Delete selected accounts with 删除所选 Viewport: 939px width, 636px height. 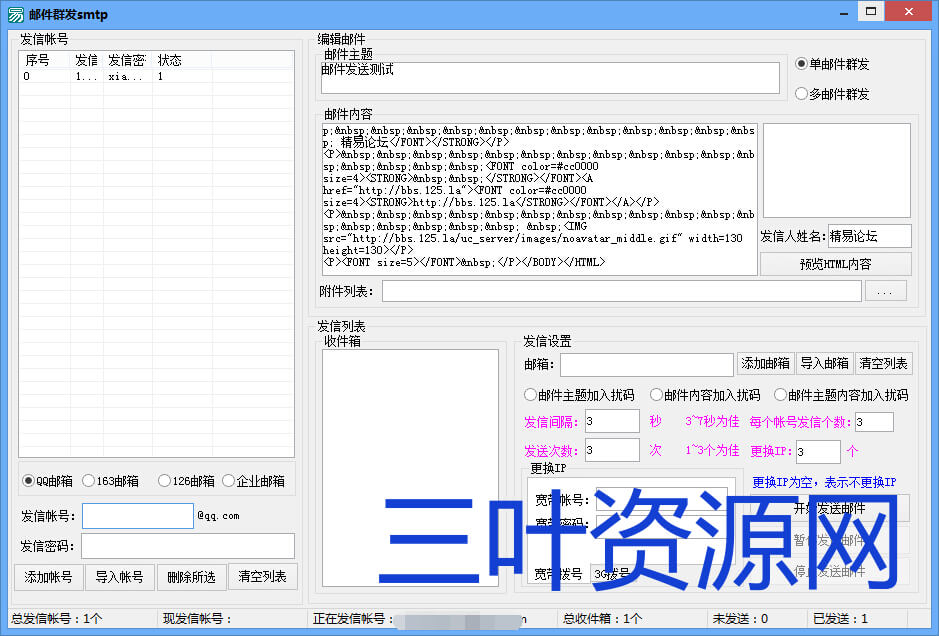point(191,576)
